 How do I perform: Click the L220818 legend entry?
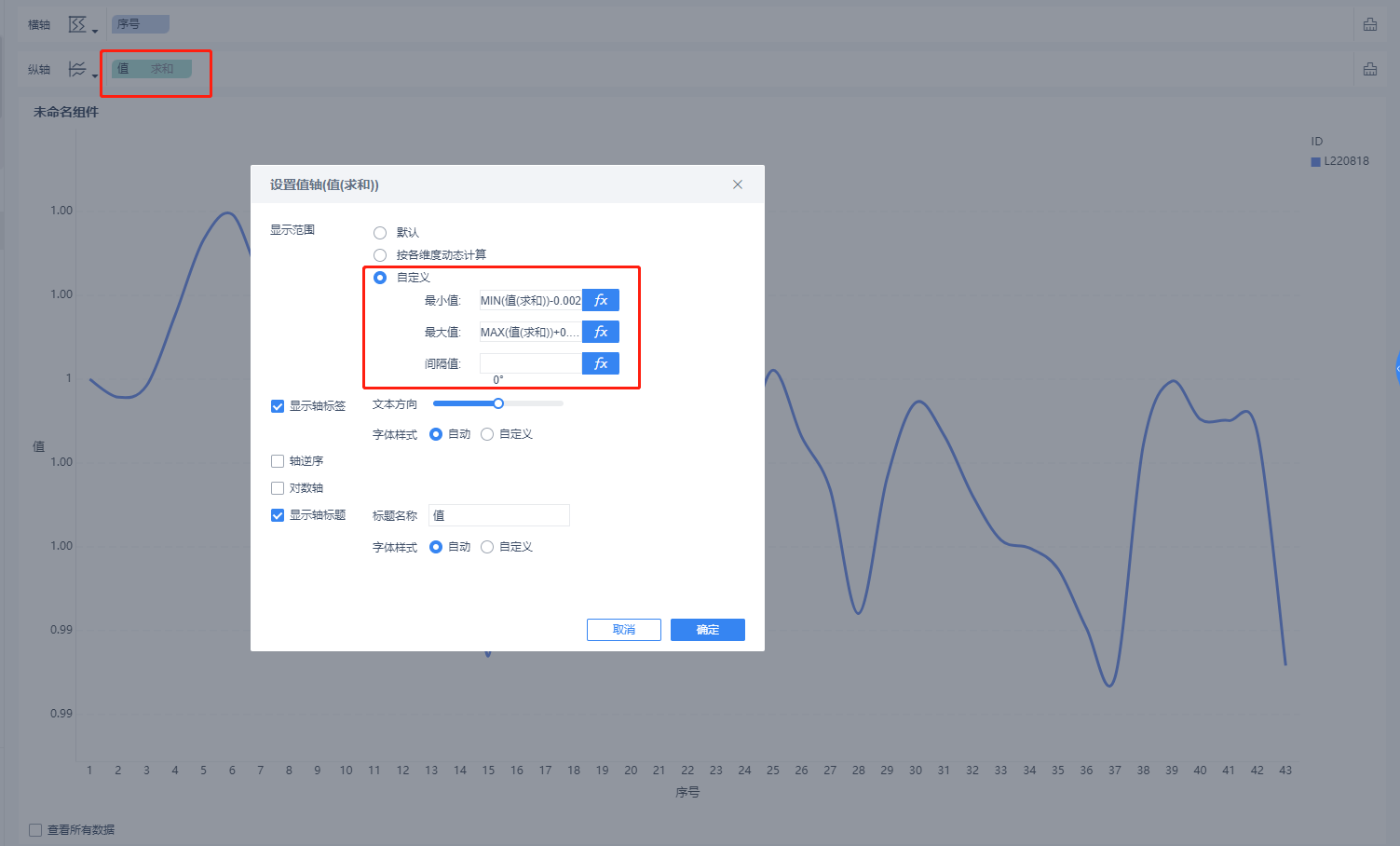tap(1340, 161)
